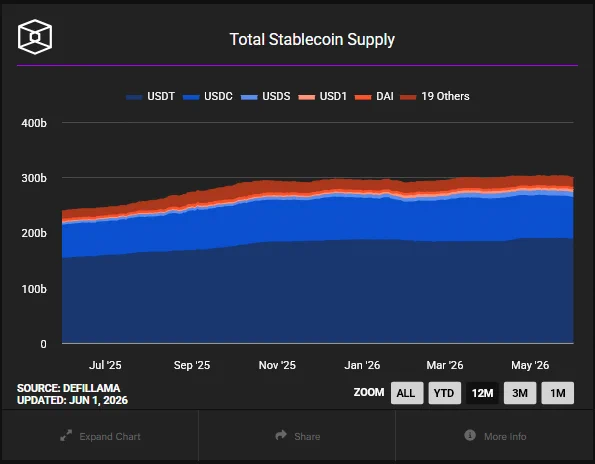
Task: Click the 200b y-axis label
Action: pyautogui.click(x=34, y=233)
